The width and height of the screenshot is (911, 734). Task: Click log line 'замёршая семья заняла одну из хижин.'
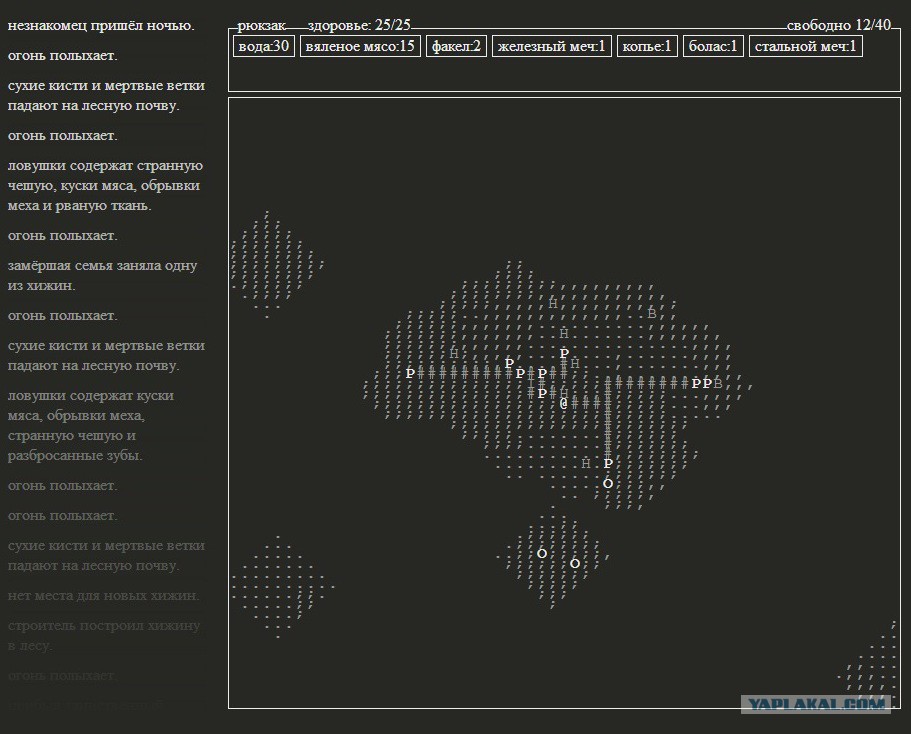click(102, 275)
